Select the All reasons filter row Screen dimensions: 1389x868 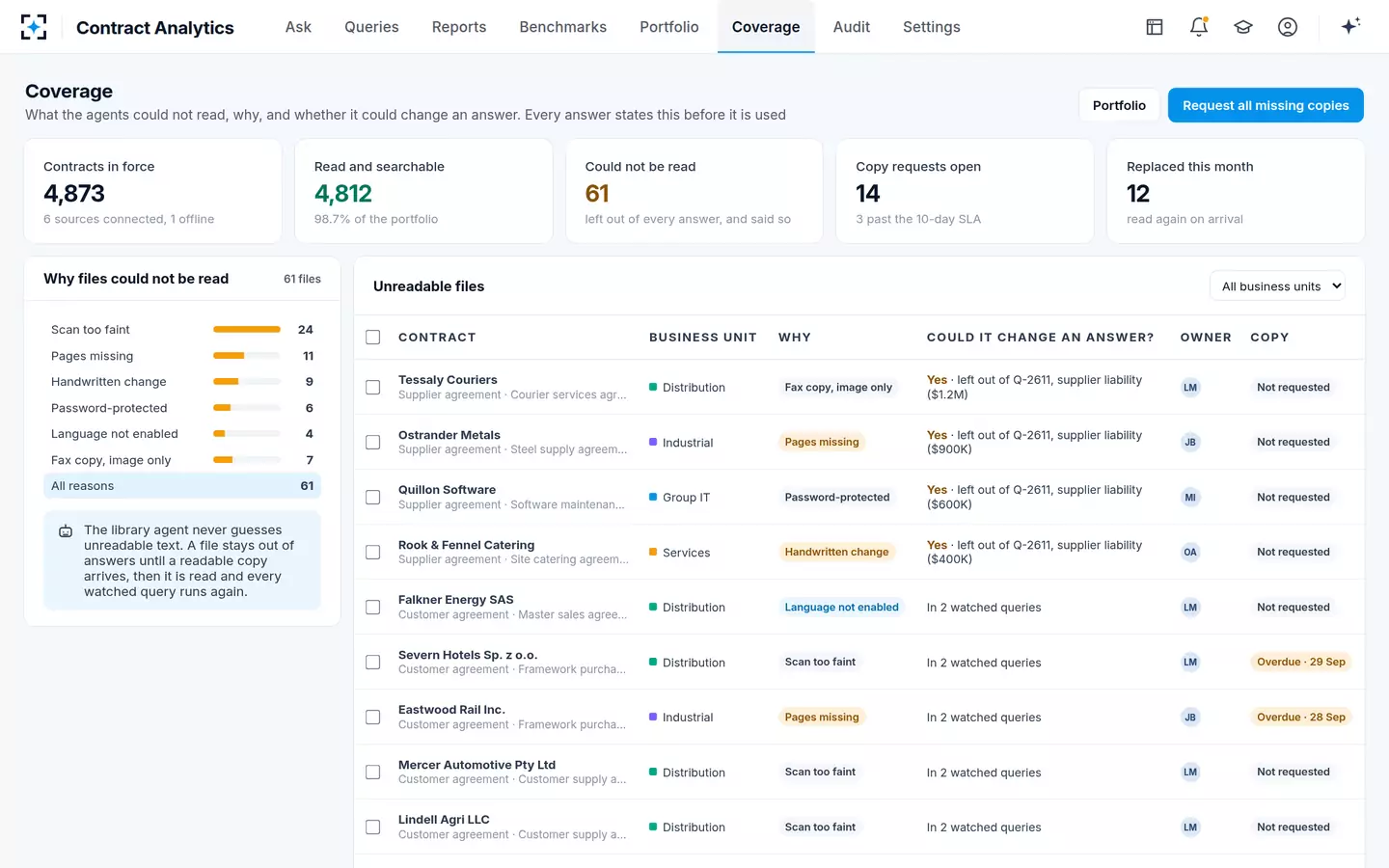[182, 486]
